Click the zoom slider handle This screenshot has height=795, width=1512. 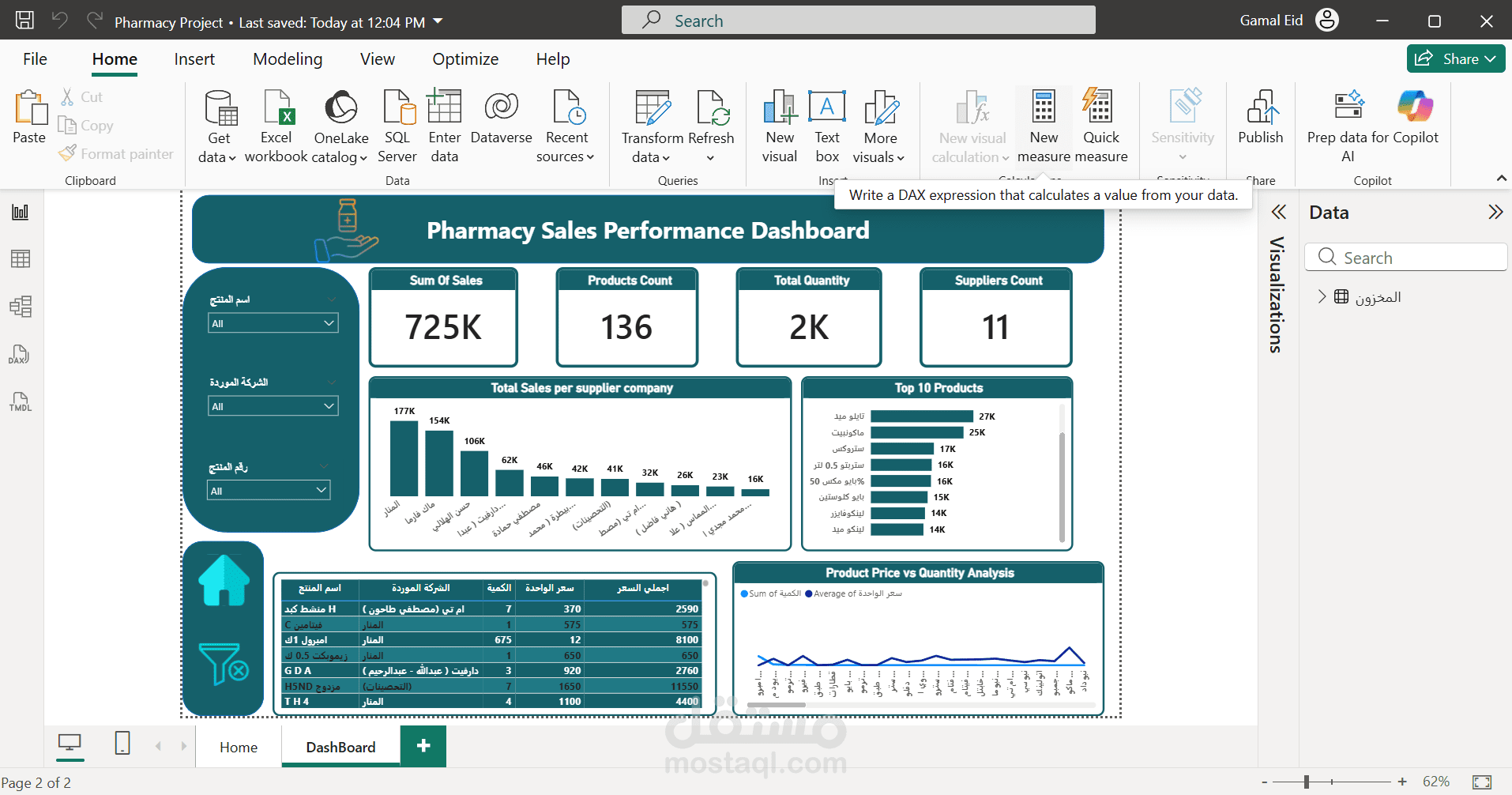pos(1307,782)
